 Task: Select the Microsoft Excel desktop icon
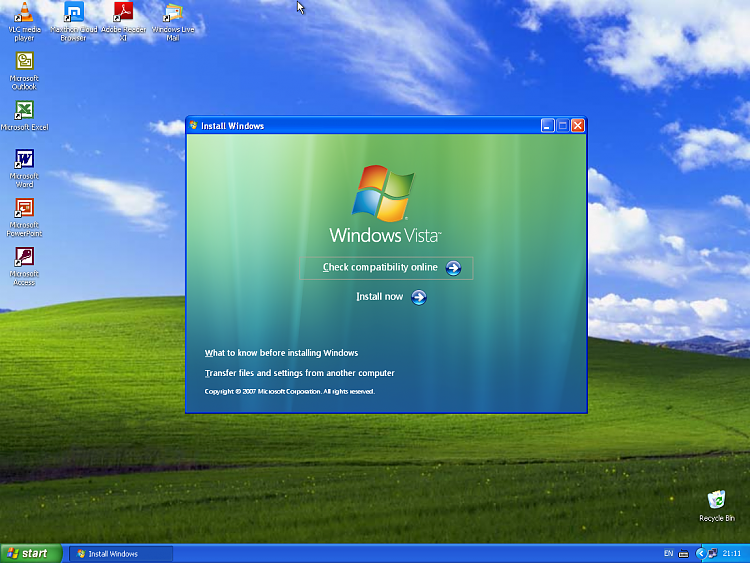pos(24,115)
